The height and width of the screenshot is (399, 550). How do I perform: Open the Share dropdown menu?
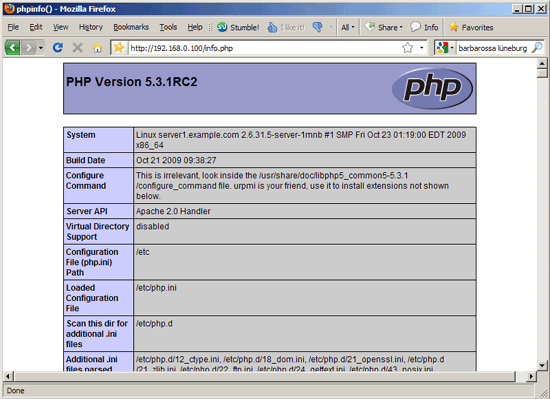pos(384,27)
